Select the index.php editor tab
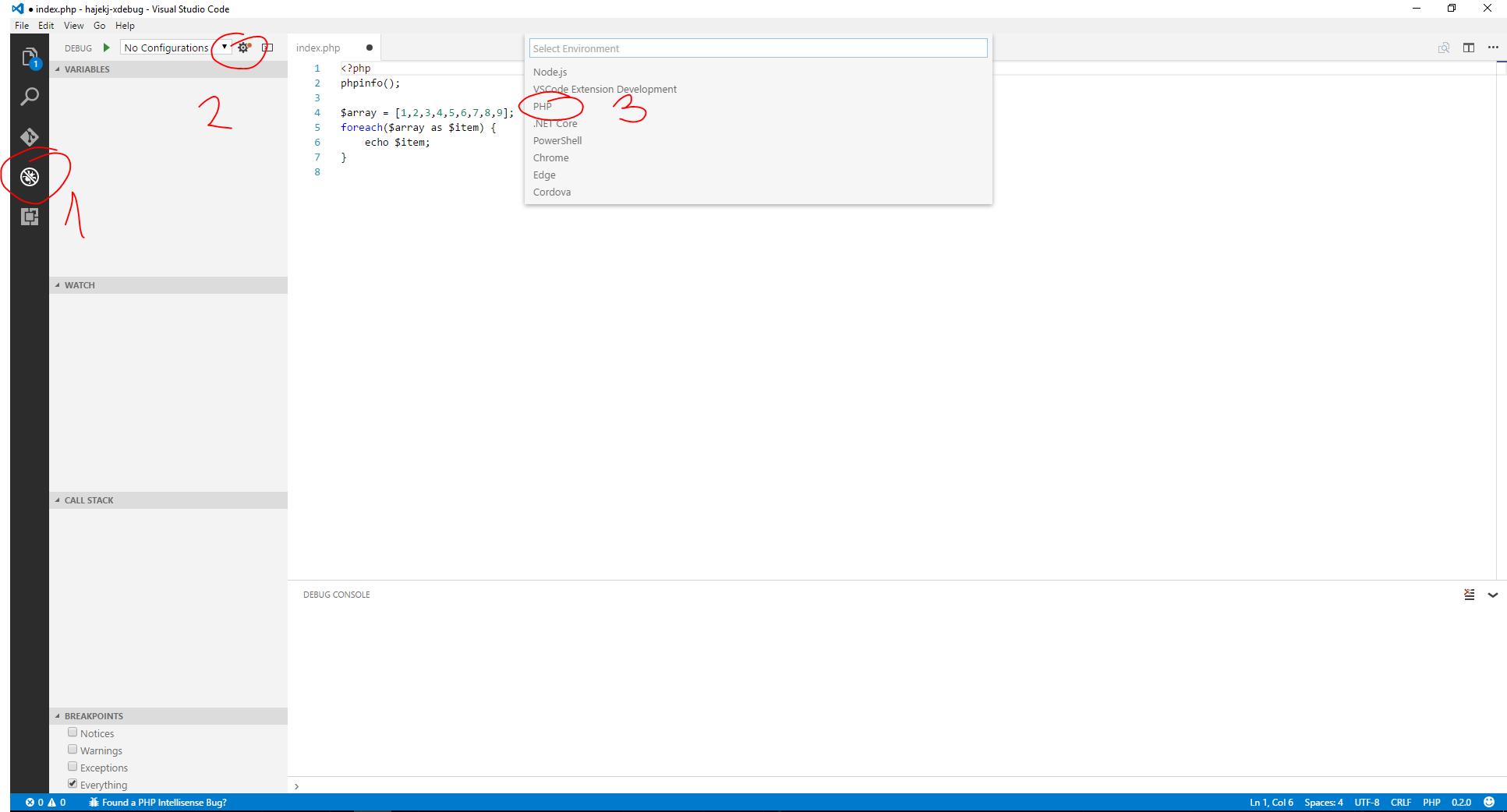Image resolution: width=1507 pixels, height=812 pixels. coord(318,48)
